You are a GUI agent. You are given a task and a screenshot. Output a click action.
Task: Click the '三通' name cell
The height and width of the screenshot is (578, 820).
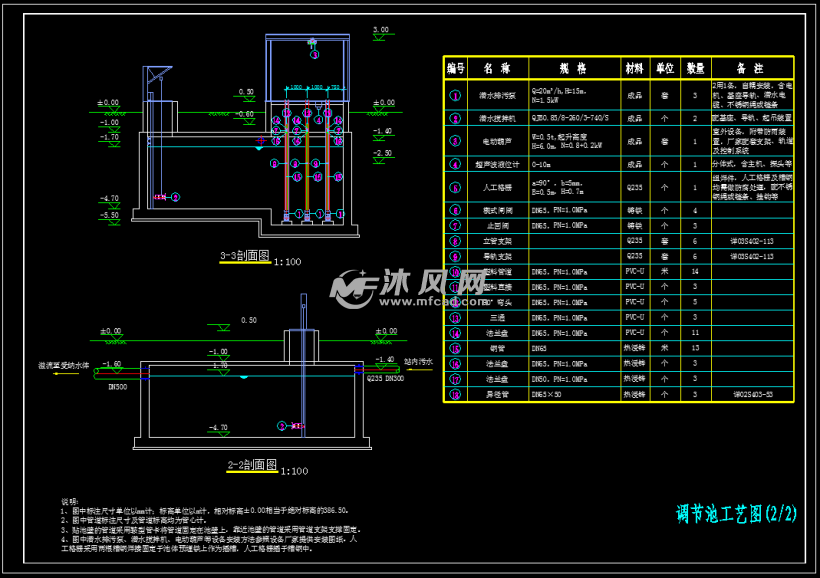(497, 318)
